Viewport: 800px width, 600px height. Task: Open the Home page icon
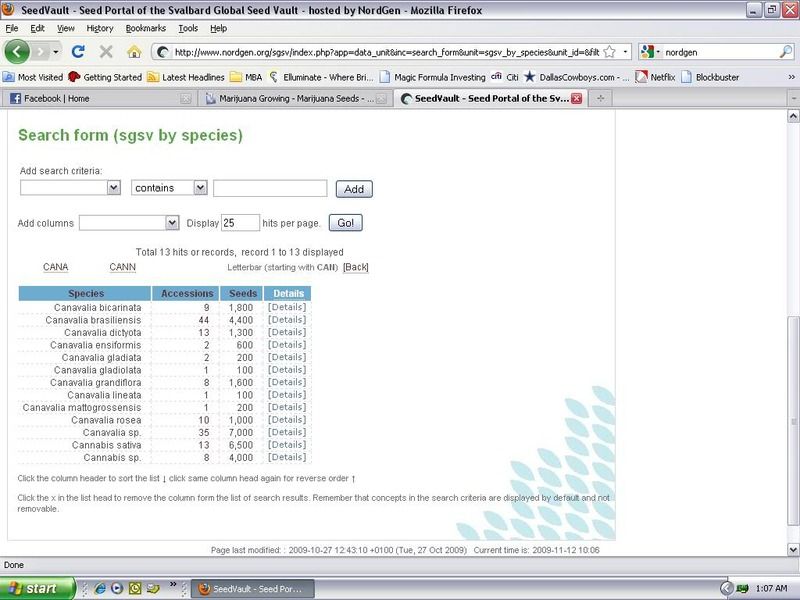[134, 52]
